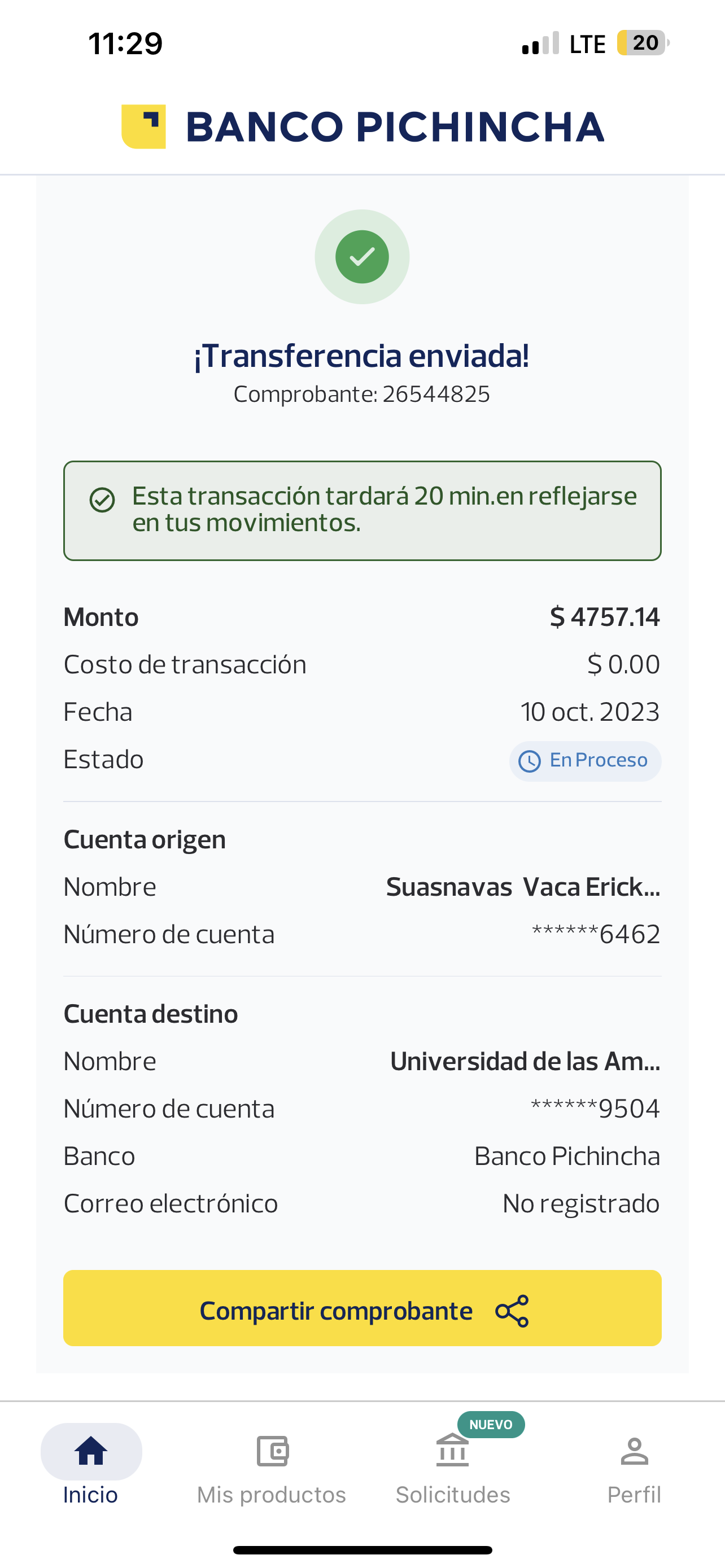Tap the green success checkmark icon
Image resolution: width=725 pixels, height=1568 pixels.
click(x=362, y=257)
